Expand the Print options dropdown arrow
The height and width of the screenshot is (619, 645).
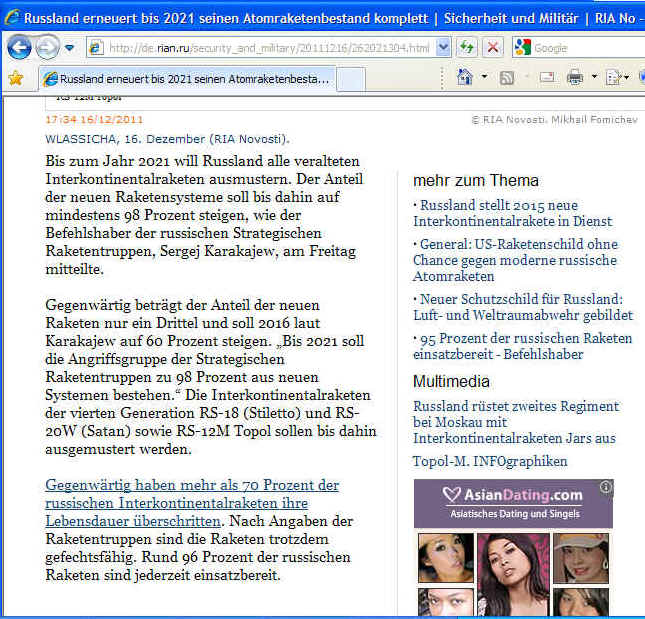[x=594, y=77]
